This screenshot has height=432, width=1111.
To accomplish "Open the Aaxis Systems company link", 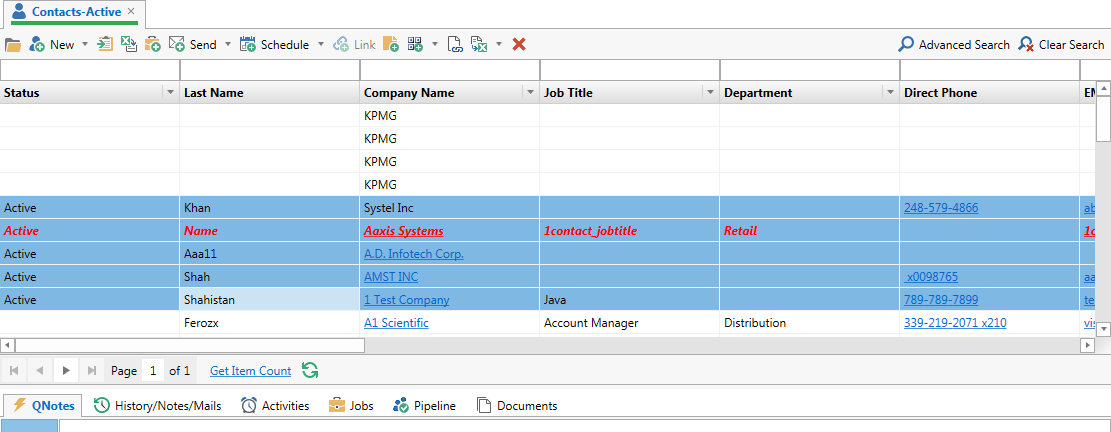I will tap(404, 231).
